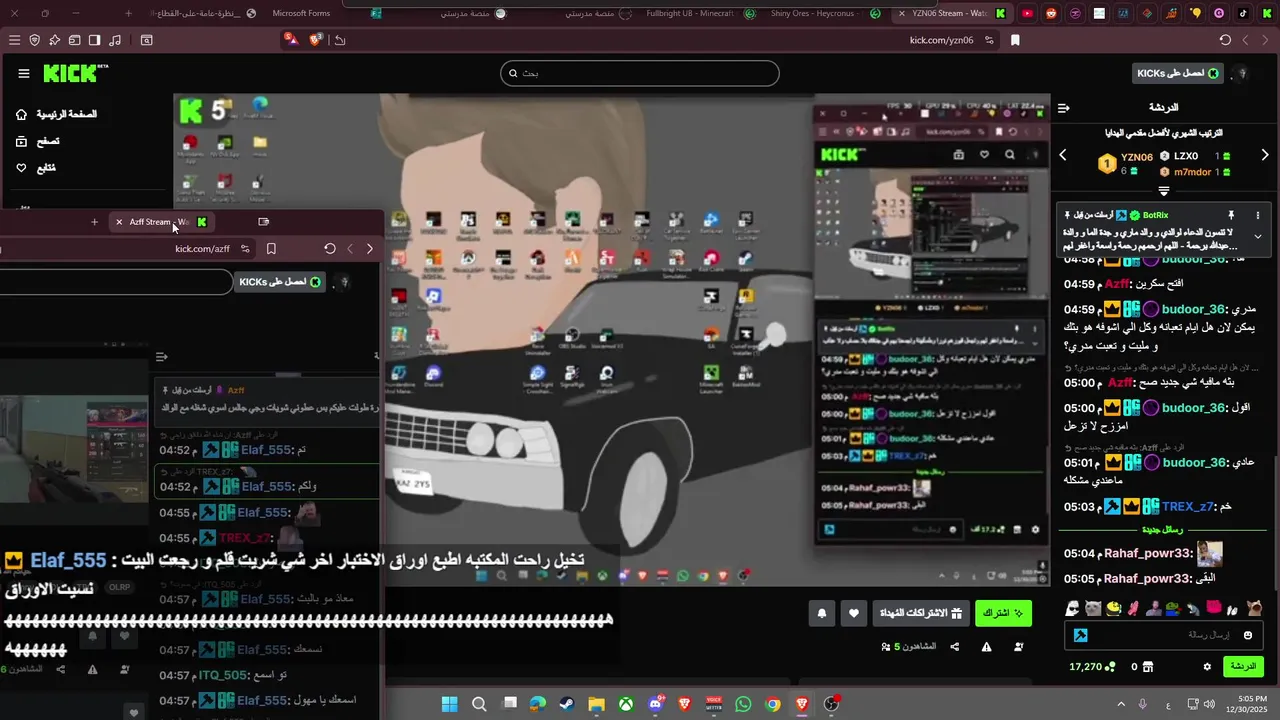Click the gift subscriptions button
The image size is (1280, 720).
click(921, 613)
